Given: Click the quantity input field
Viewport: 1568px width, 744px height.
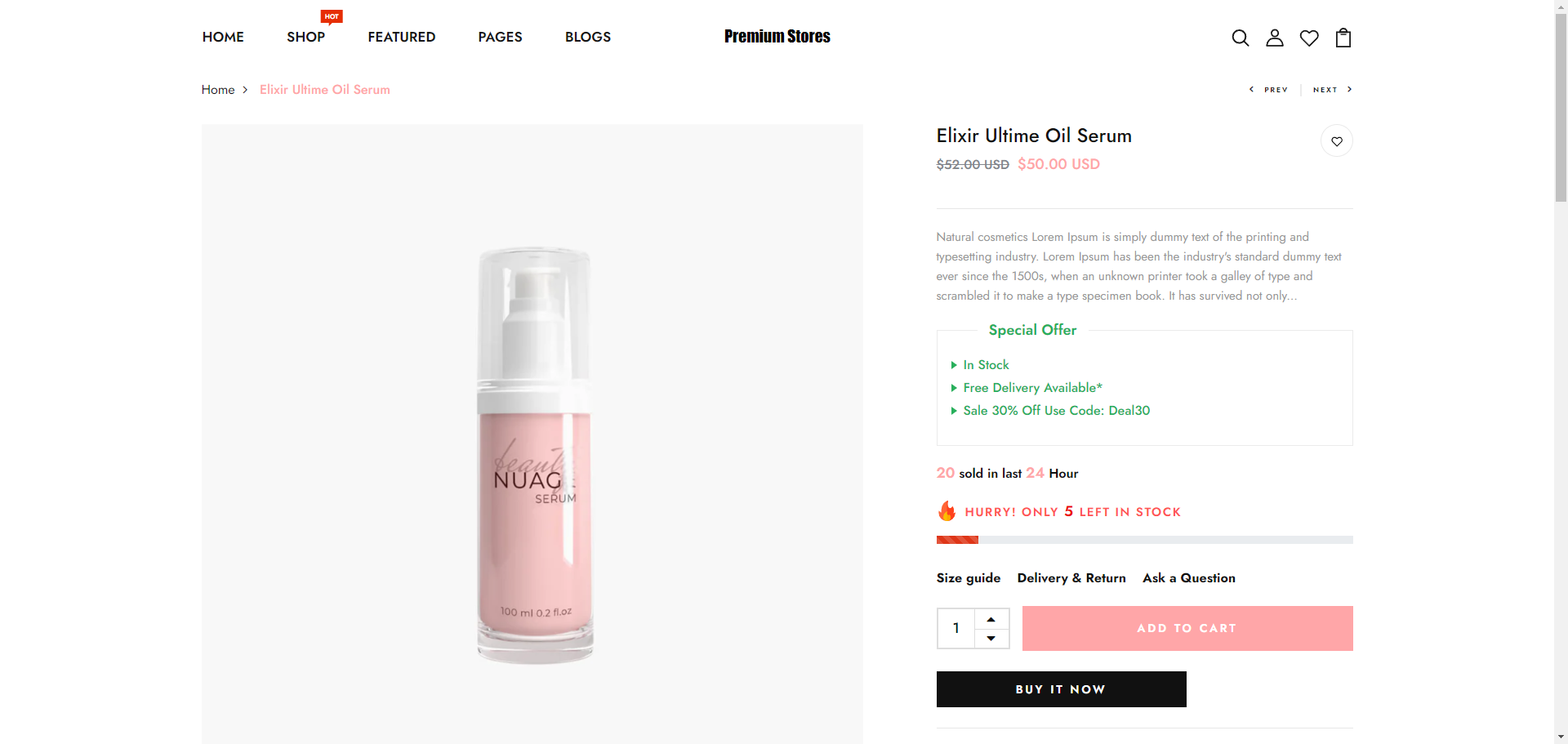Looking at the screenshot, I should [956, 628].
